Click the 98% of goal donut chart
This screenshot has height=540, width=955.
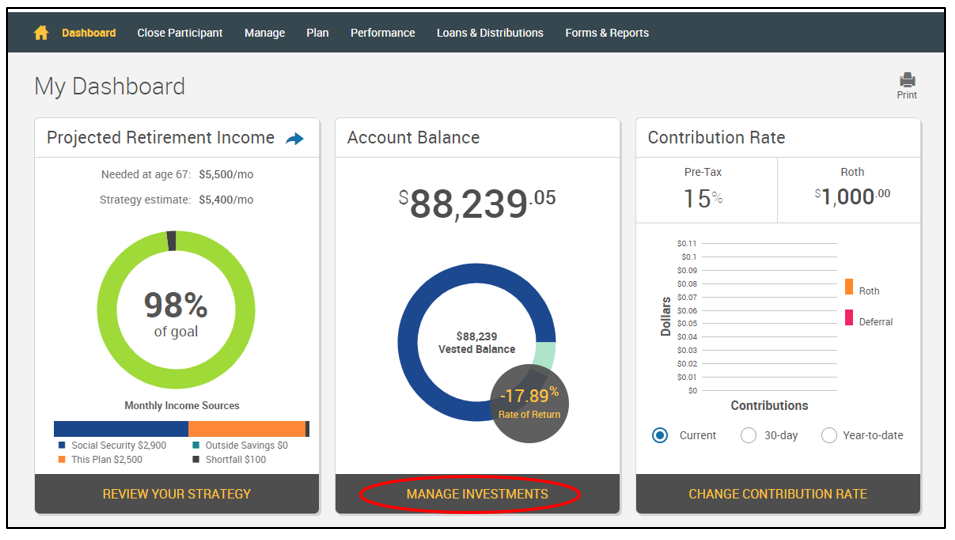tap(176, 311)
